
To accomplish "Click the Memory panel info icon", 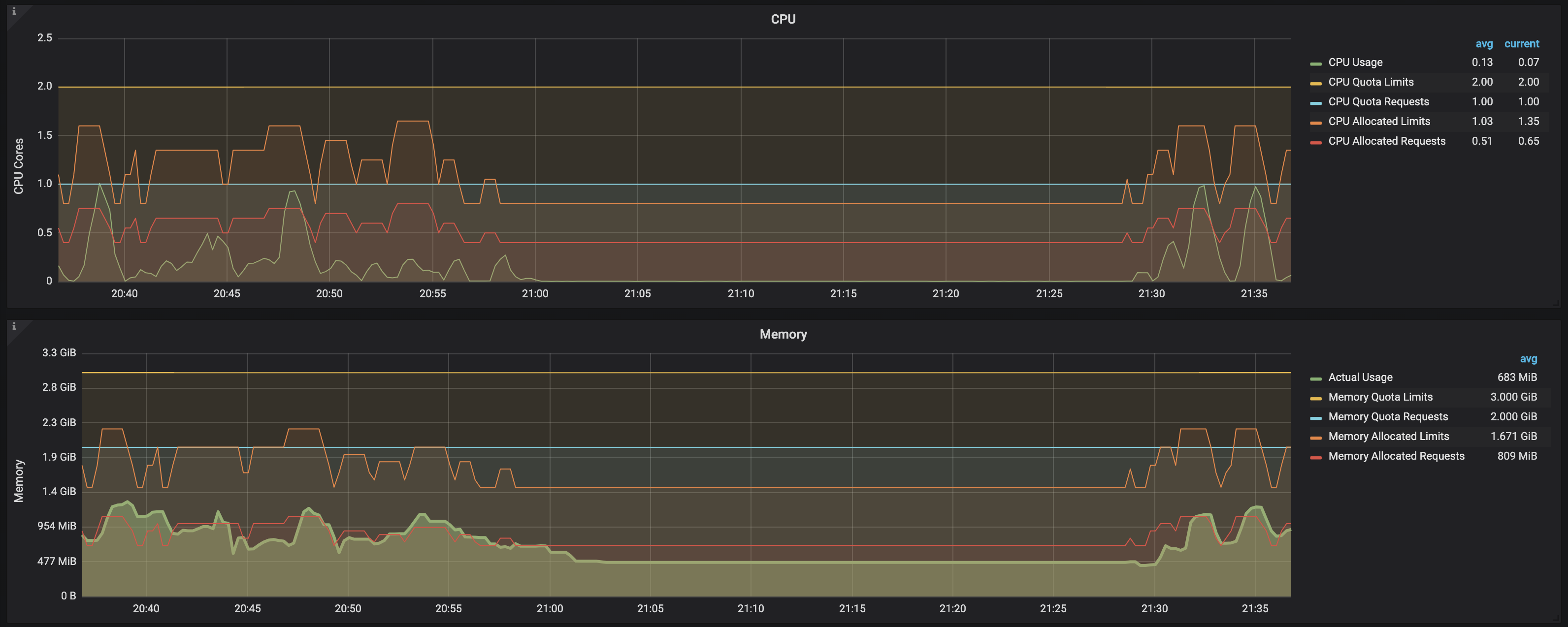I will (x=14, y=326).
